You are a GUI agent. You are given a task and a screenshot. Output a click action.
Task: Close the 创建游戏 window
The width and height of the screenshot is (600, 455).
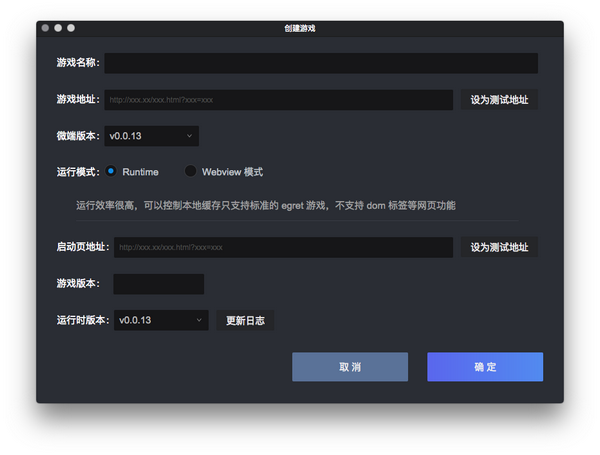pos(45,28)
